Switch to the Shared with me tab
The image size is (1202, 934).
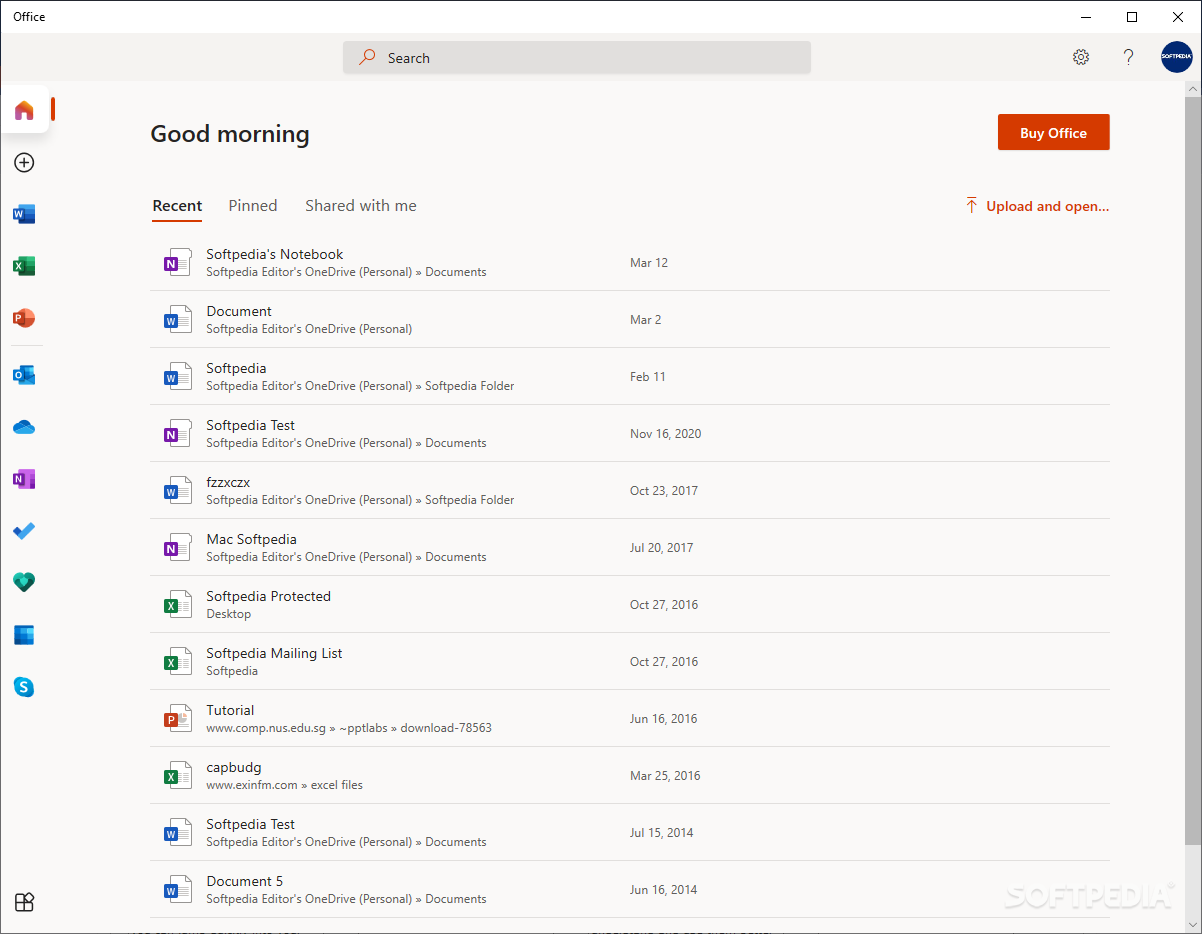pos(361,206)
